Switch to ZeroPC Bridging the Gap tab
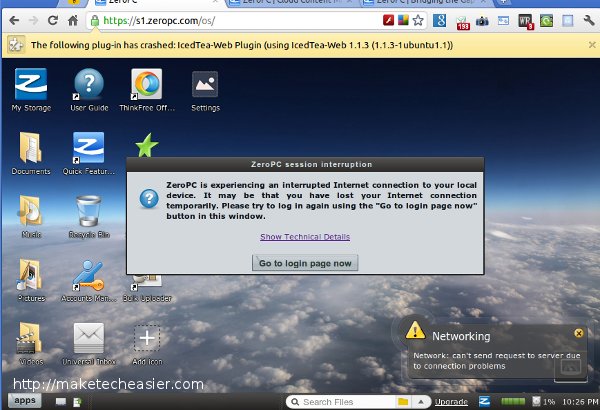Viewport: 600px width, 410px height. [x=425, y=2]
